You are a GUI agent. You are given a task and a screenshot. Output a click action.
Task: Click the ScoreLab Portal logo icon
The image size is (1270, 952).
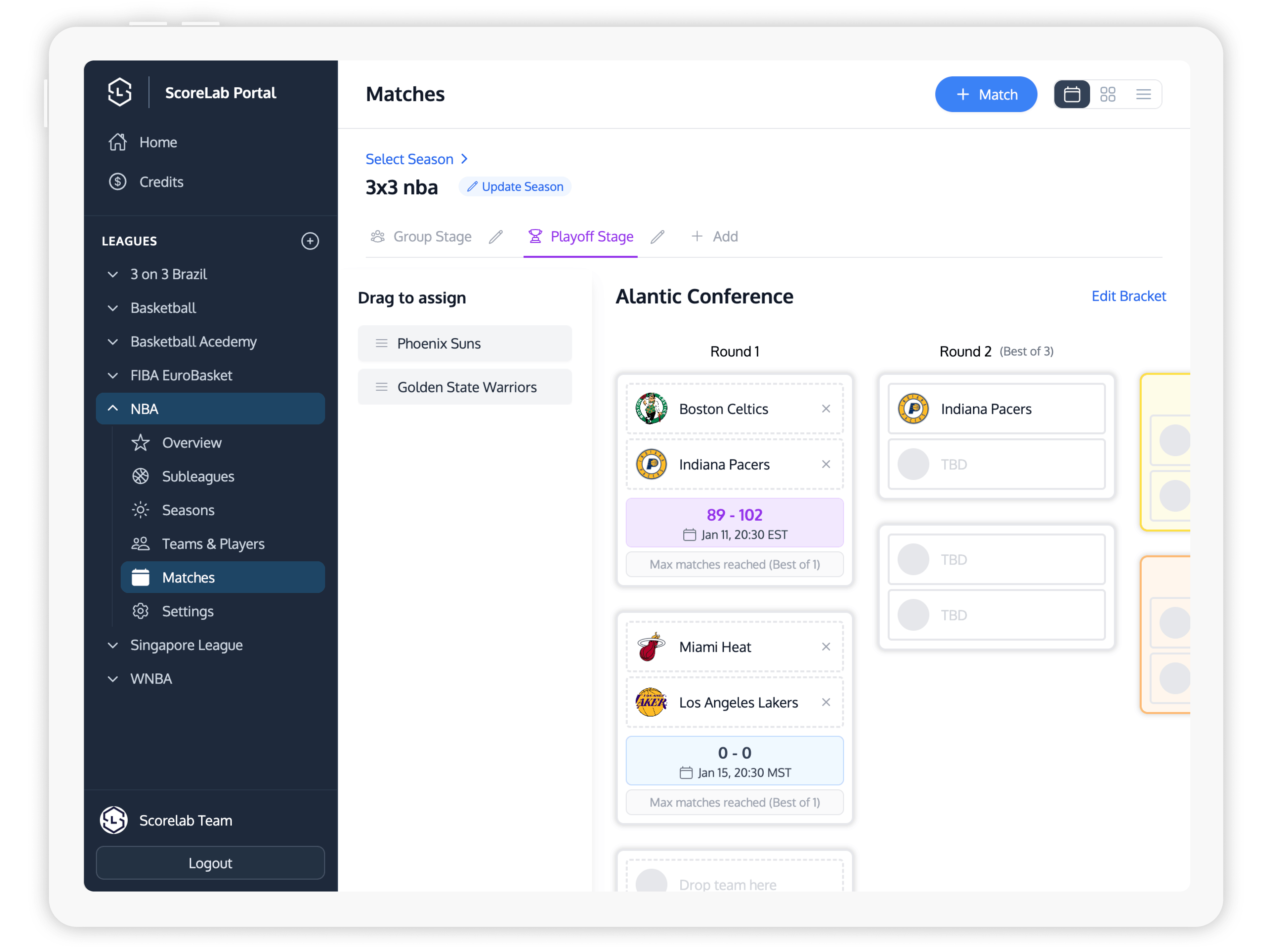coord(119,92)
